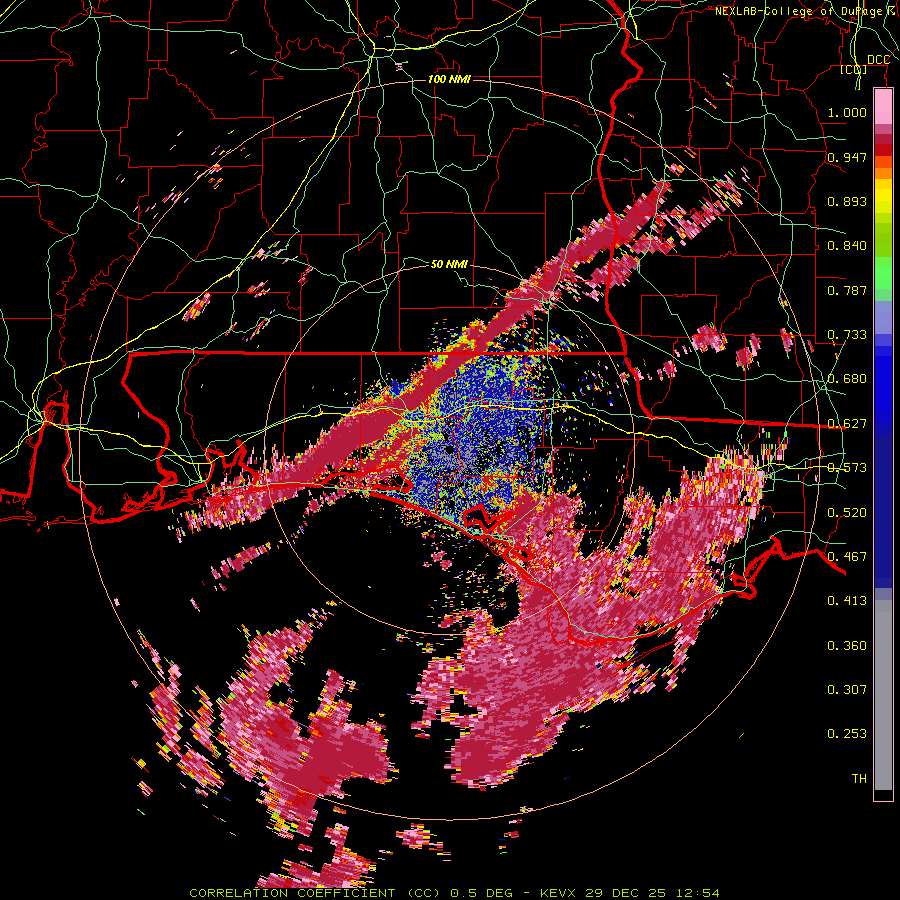The height and width of the screenshot is (900, 900).
Task: Click the pink top segment of the color bar
Action: click(x=883, y=107)
